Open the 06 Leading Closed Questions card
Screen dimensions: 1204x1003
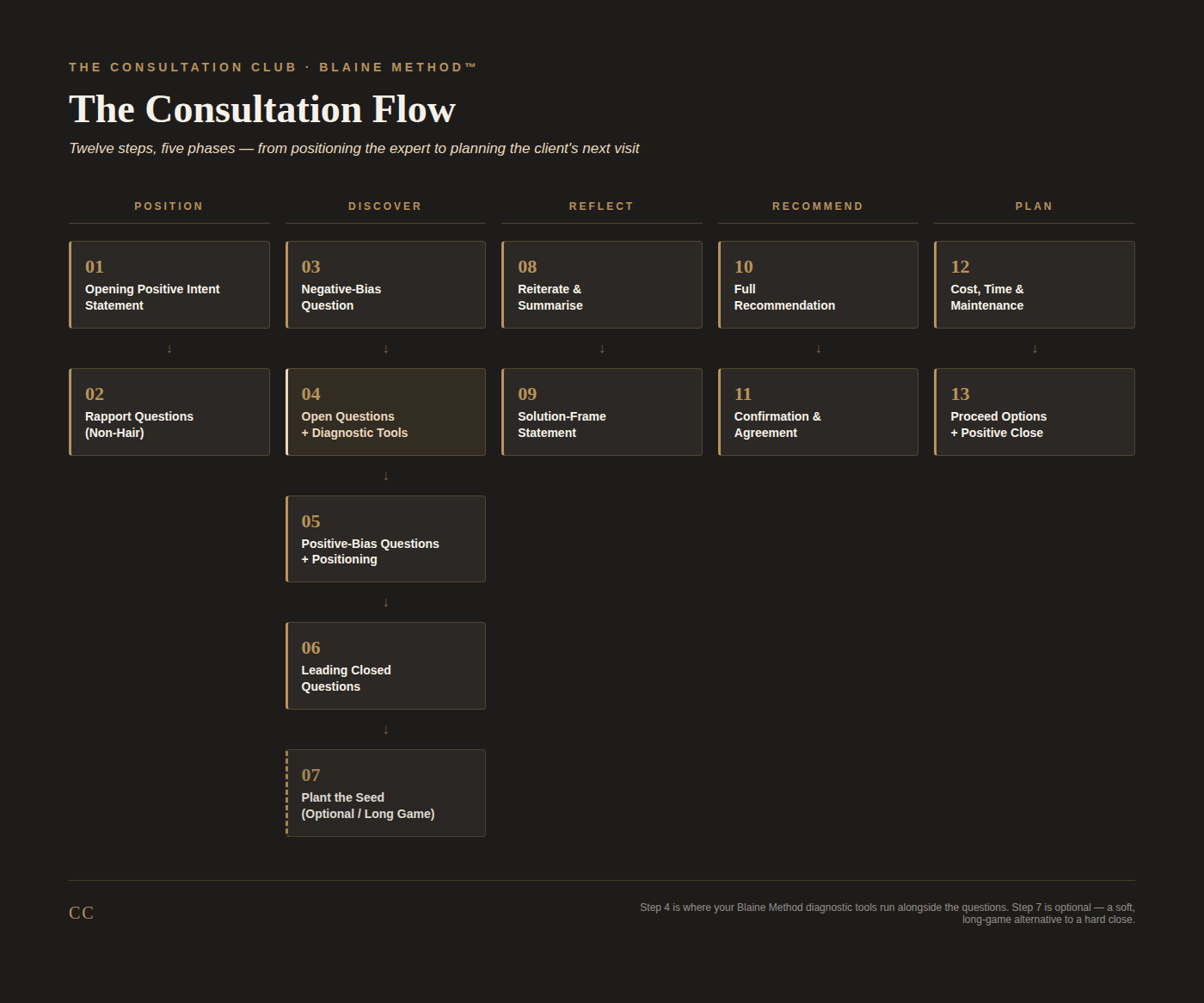[x=385, y=666]
